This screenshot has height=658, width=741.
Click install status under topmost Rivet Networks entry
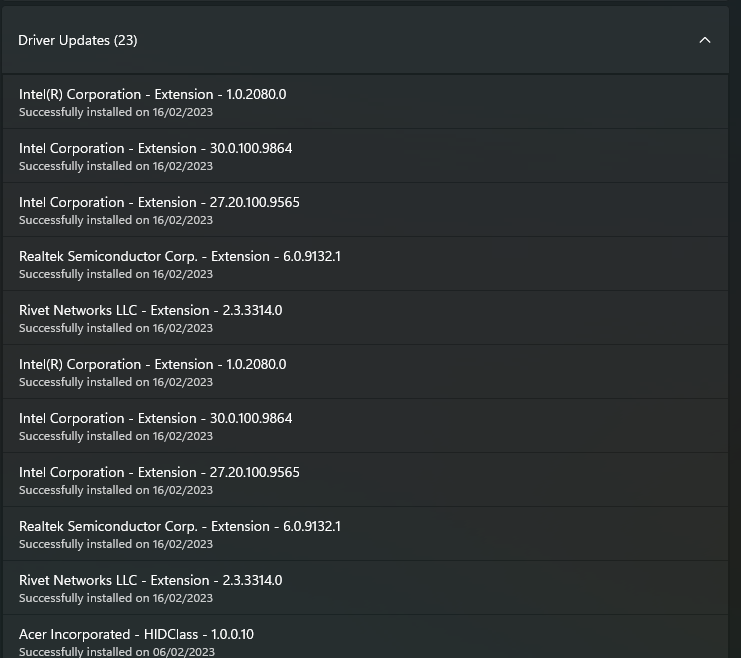click(x=116, y=328)
